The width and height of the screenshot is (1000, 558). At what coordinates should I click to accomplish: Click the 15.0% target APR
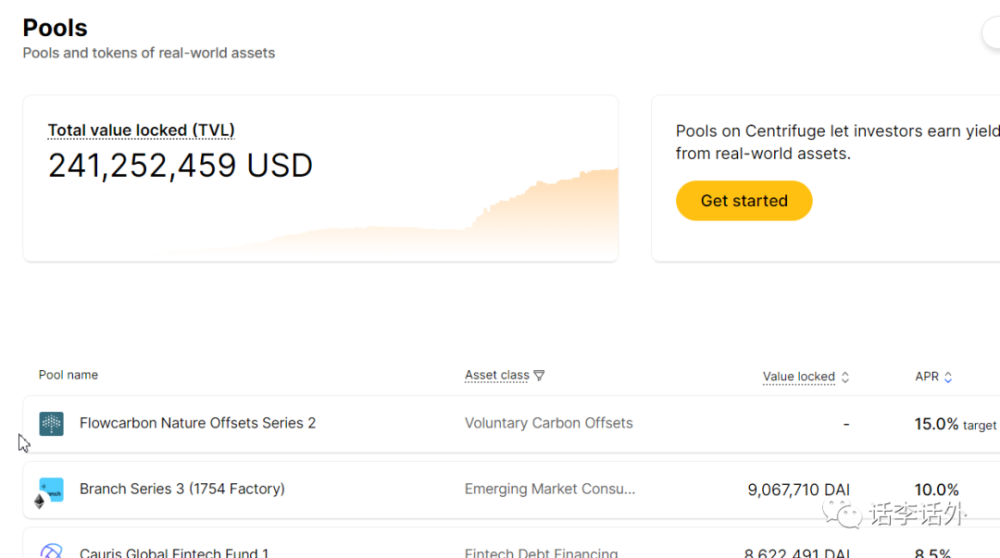(x=955, y=424)
